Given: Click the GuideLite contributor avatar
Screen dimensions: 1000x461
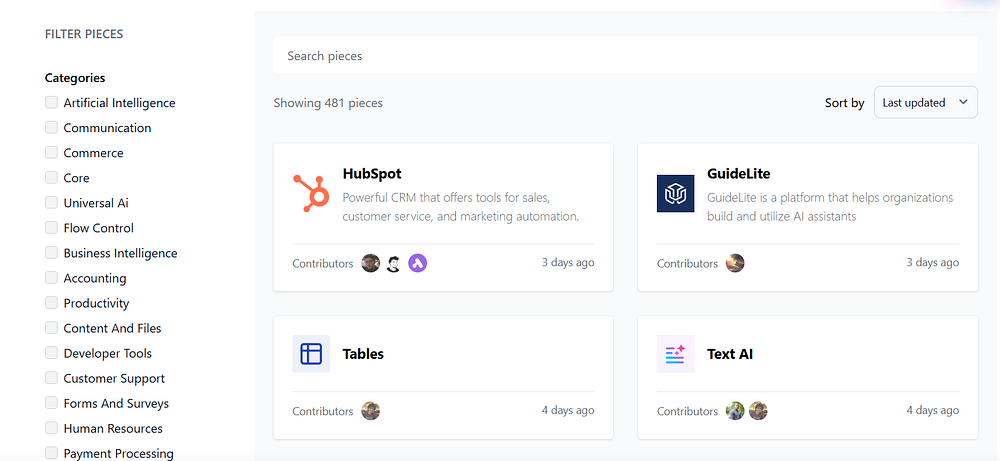Looking at the screenshot, I should click(x=735, y=263).
